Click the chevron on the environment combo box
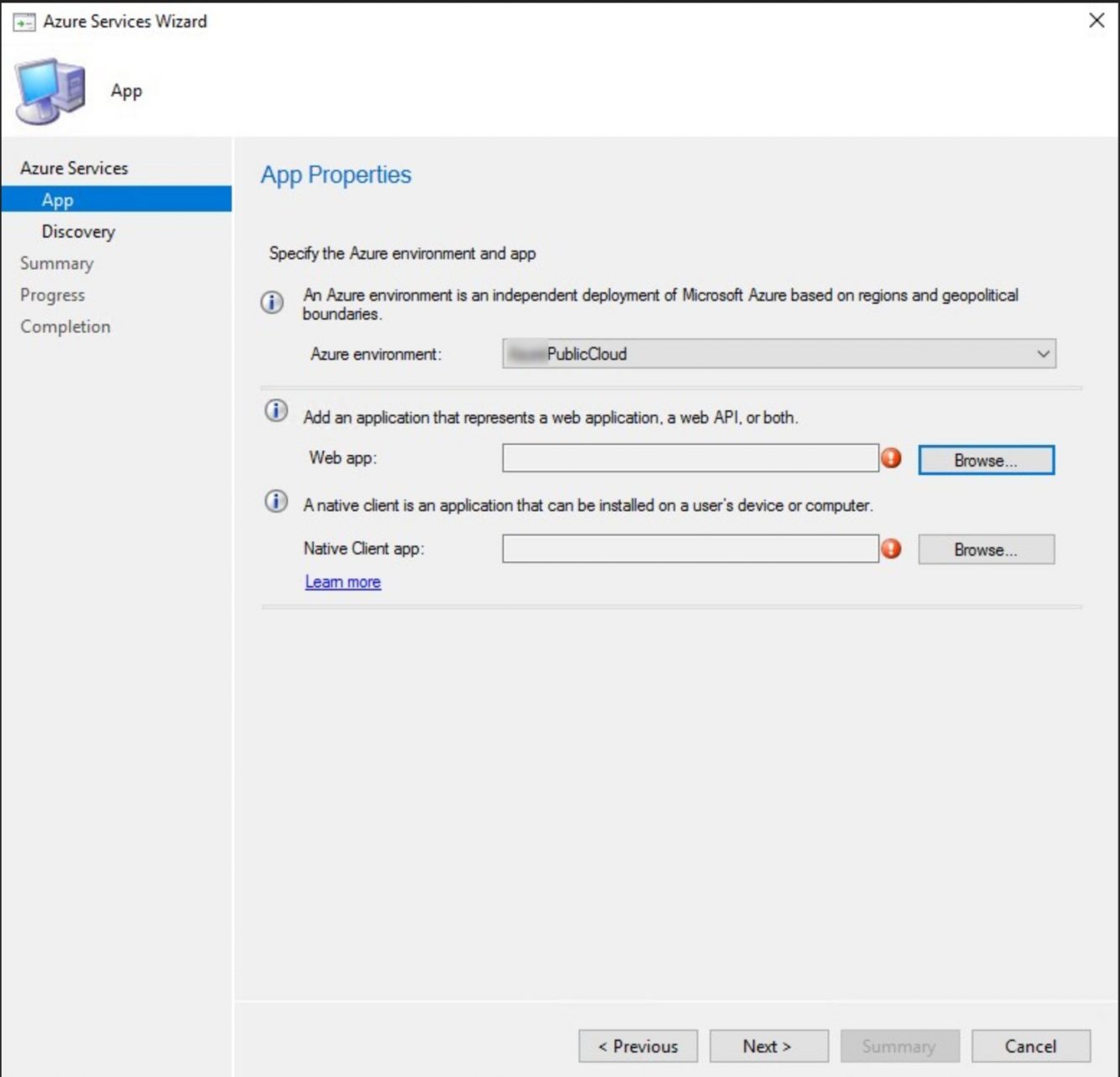The width and height of the screenshot is (1120, 1077). pyautogui.click(x=1044, y=353)
